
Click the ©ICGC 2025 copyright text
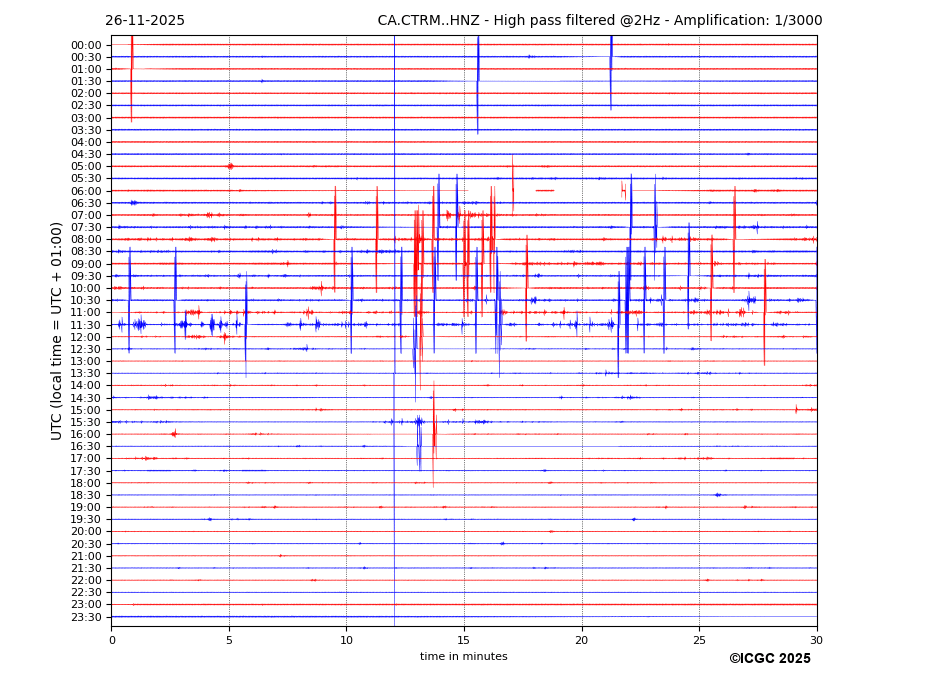(769, 659)
